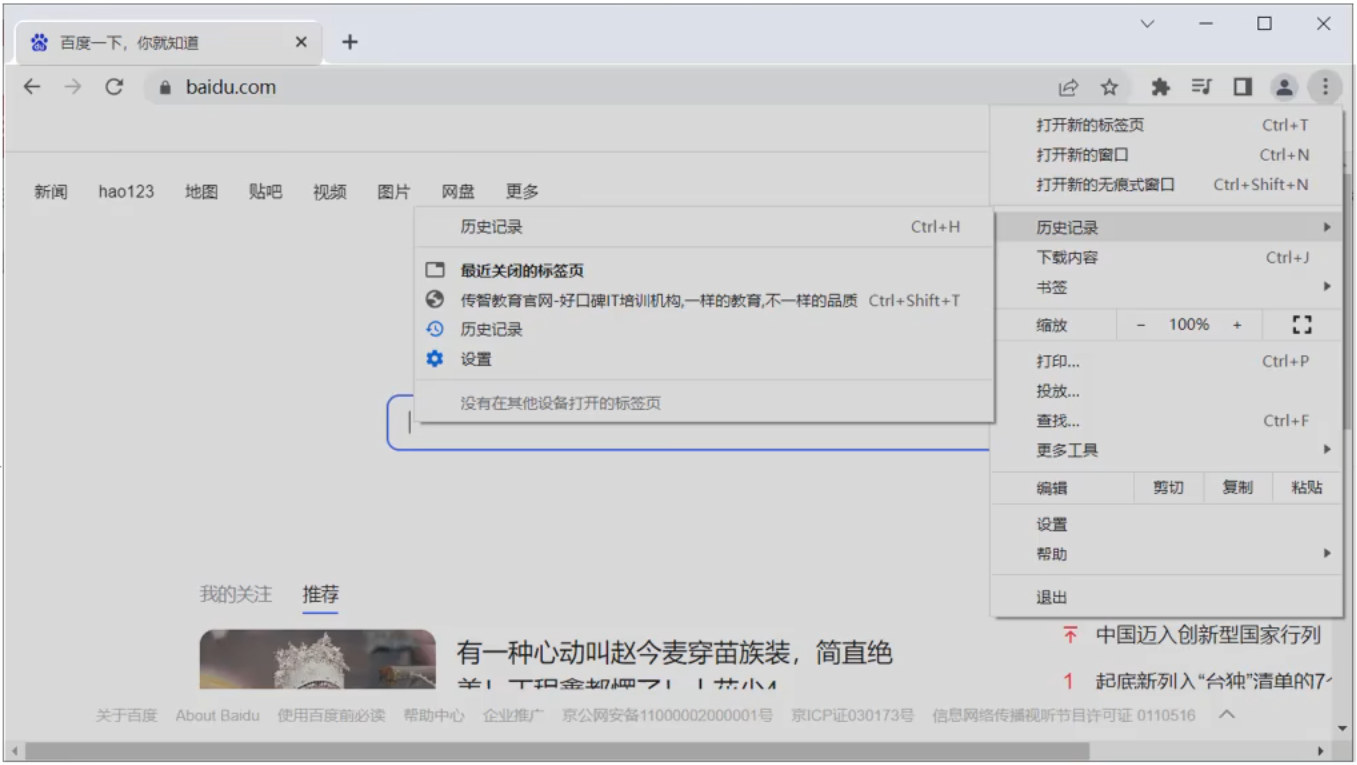Open 下载内容 from the menu
The image size is (1357, 765).
(1166, 258)
